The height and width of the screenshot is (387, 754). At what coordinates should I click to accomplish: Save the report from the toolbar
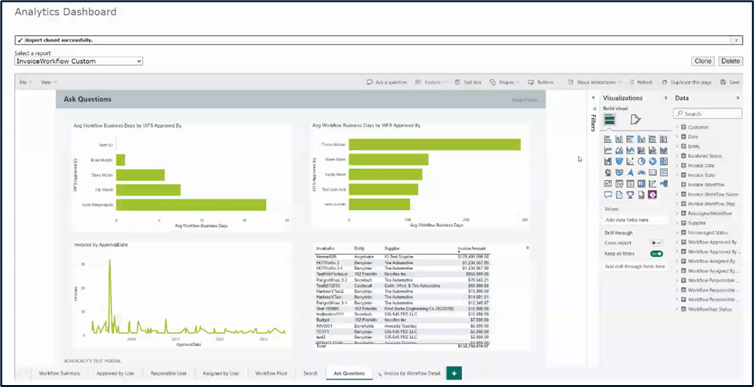pyautogui.click(x=730, y=82)
